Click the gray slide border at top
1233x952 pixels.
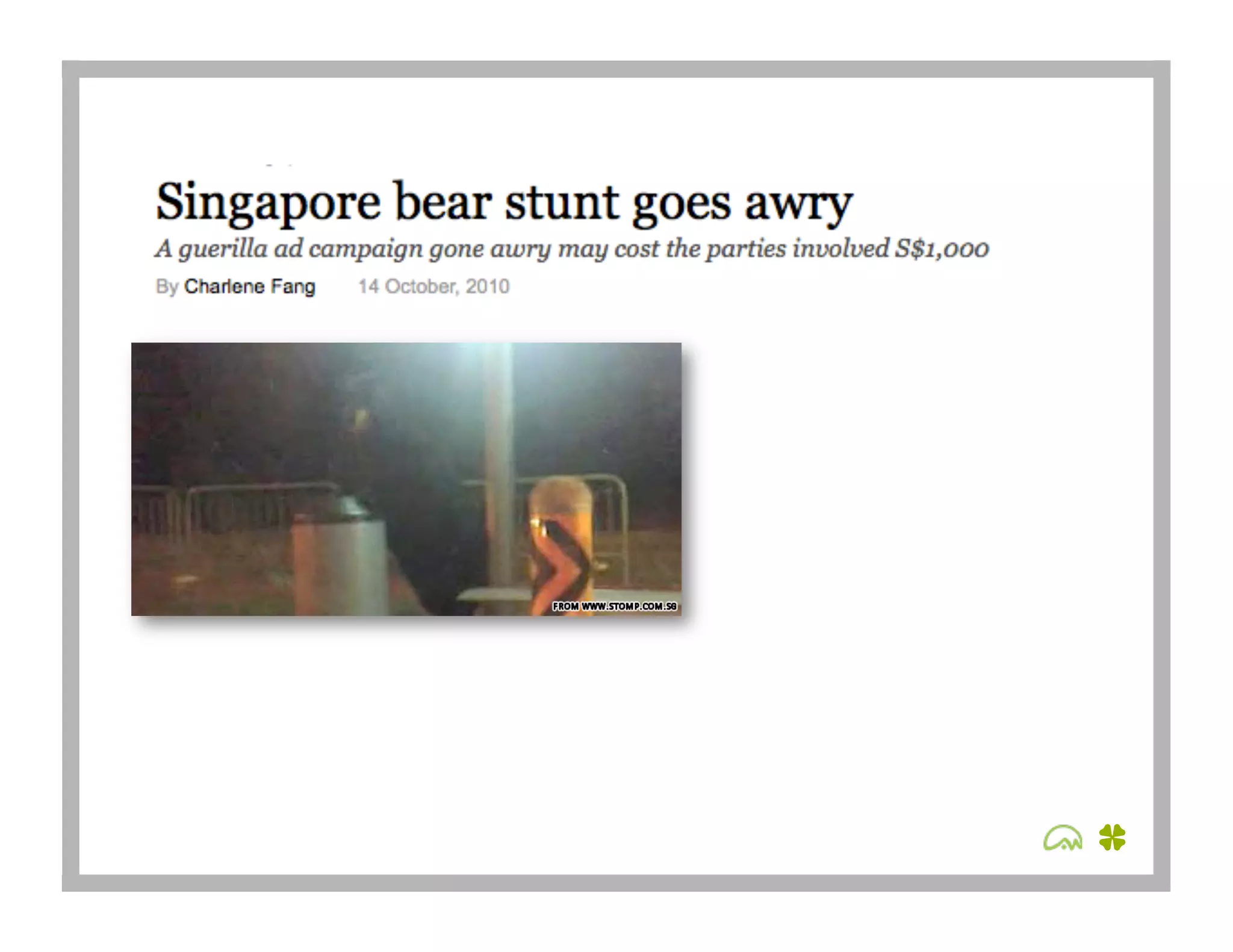coord(616,69)
